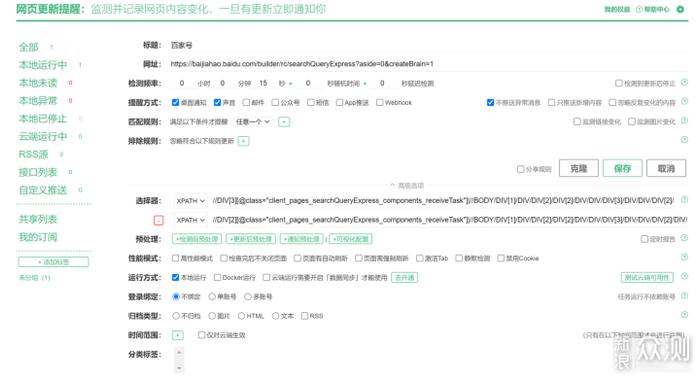Select the 单账号 radio button
This screenshot has width=700, height=379.
[x=212, y=297]
